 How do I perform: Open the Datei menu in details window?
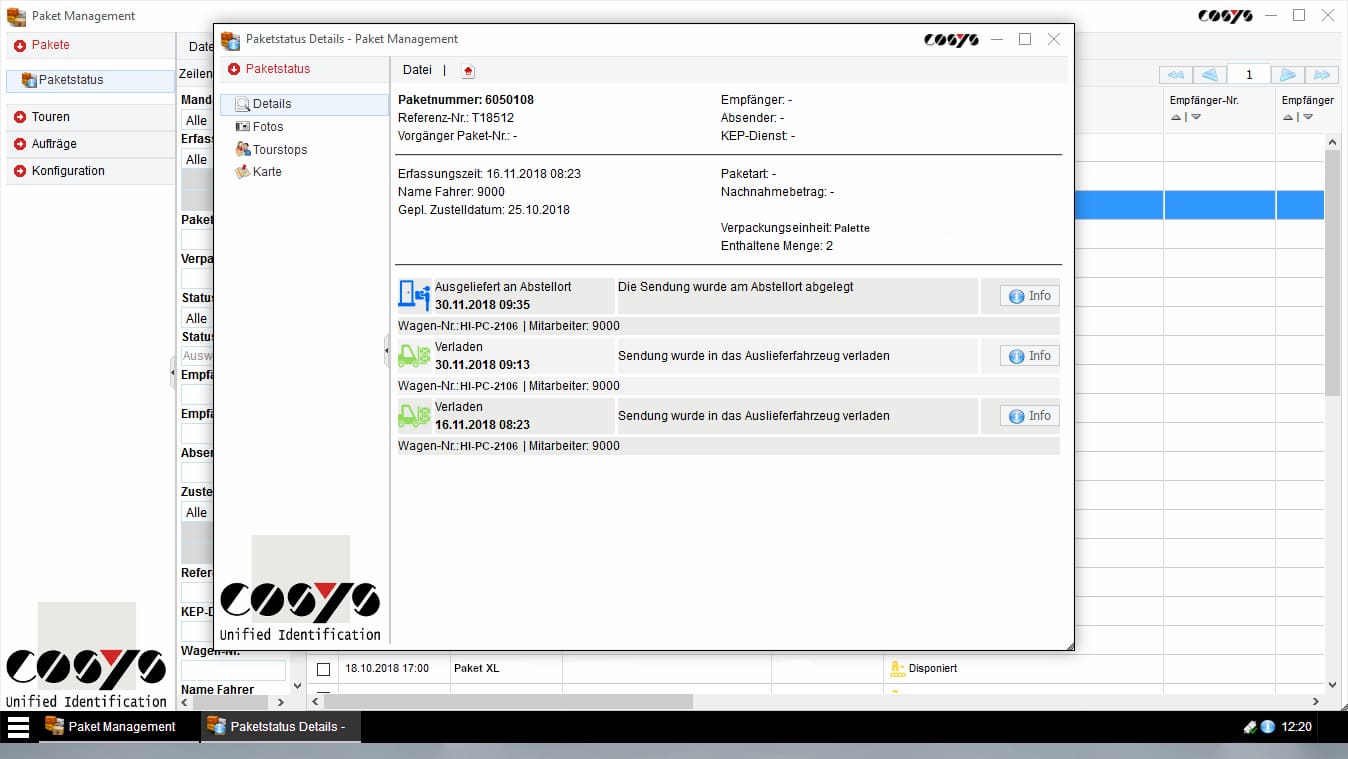click(x=417, y=70)
